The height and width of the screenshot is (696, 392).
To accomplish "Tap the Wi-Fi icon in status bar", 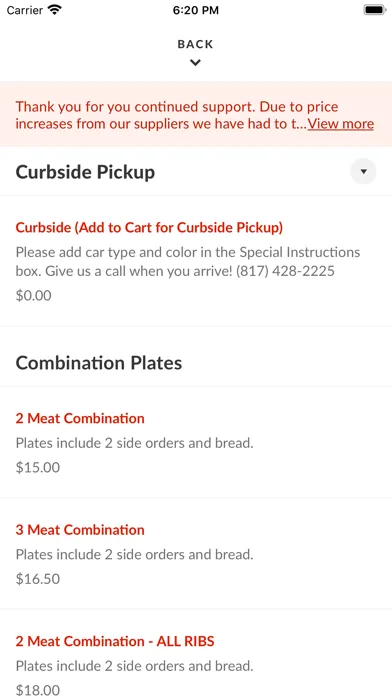I will click(x=55, y=10).
